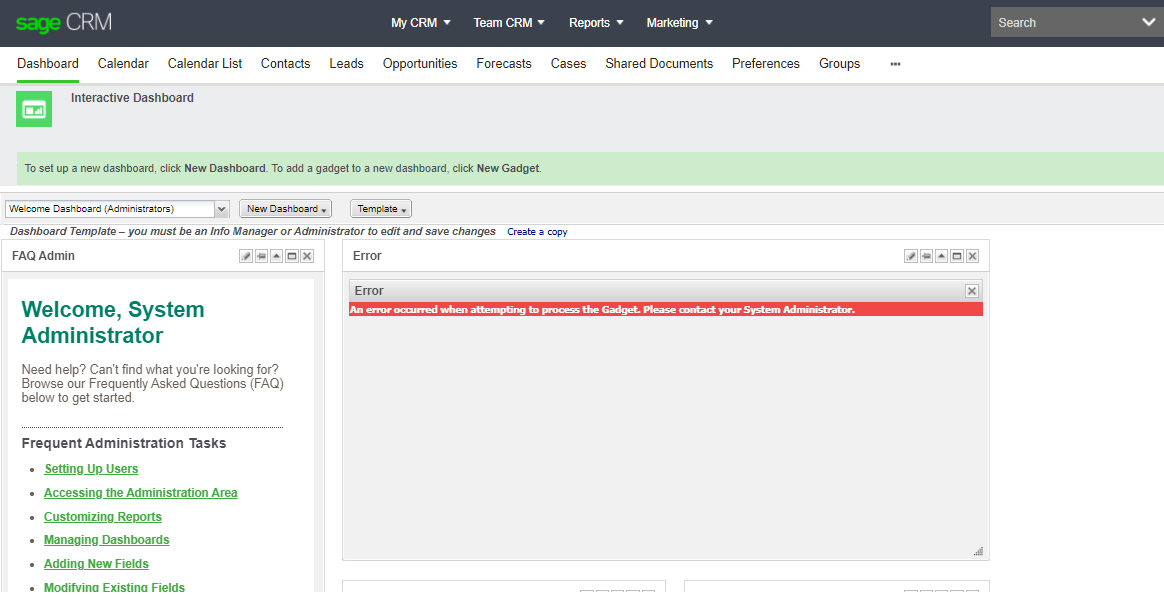Select the Opportunities tab
Viewport: 1164px width, 595px height.
[420, 64]
